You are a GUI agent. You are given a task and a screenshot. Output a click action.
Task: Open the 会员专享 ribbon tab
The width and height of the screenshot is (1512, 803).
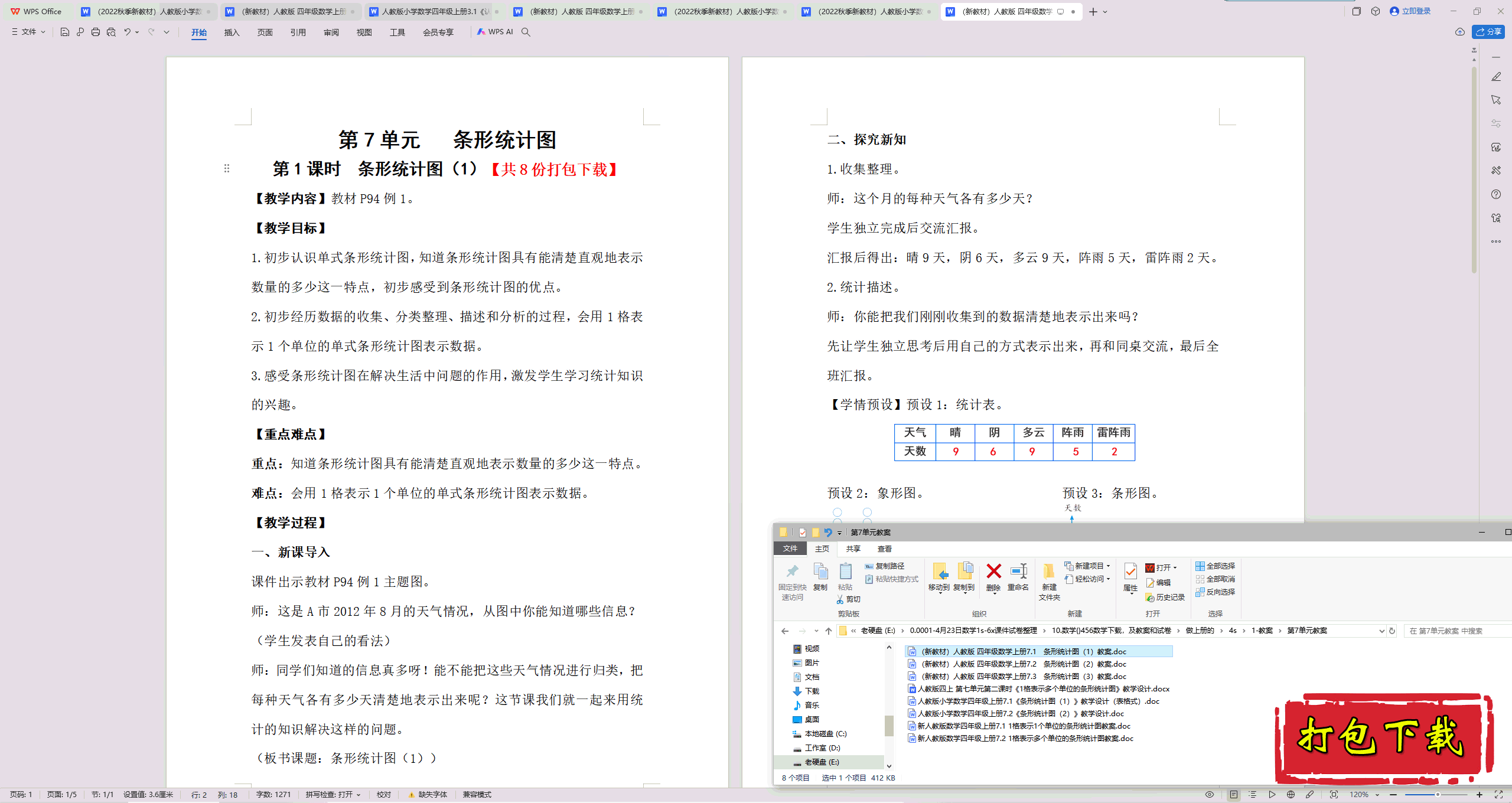pos(438,32)
